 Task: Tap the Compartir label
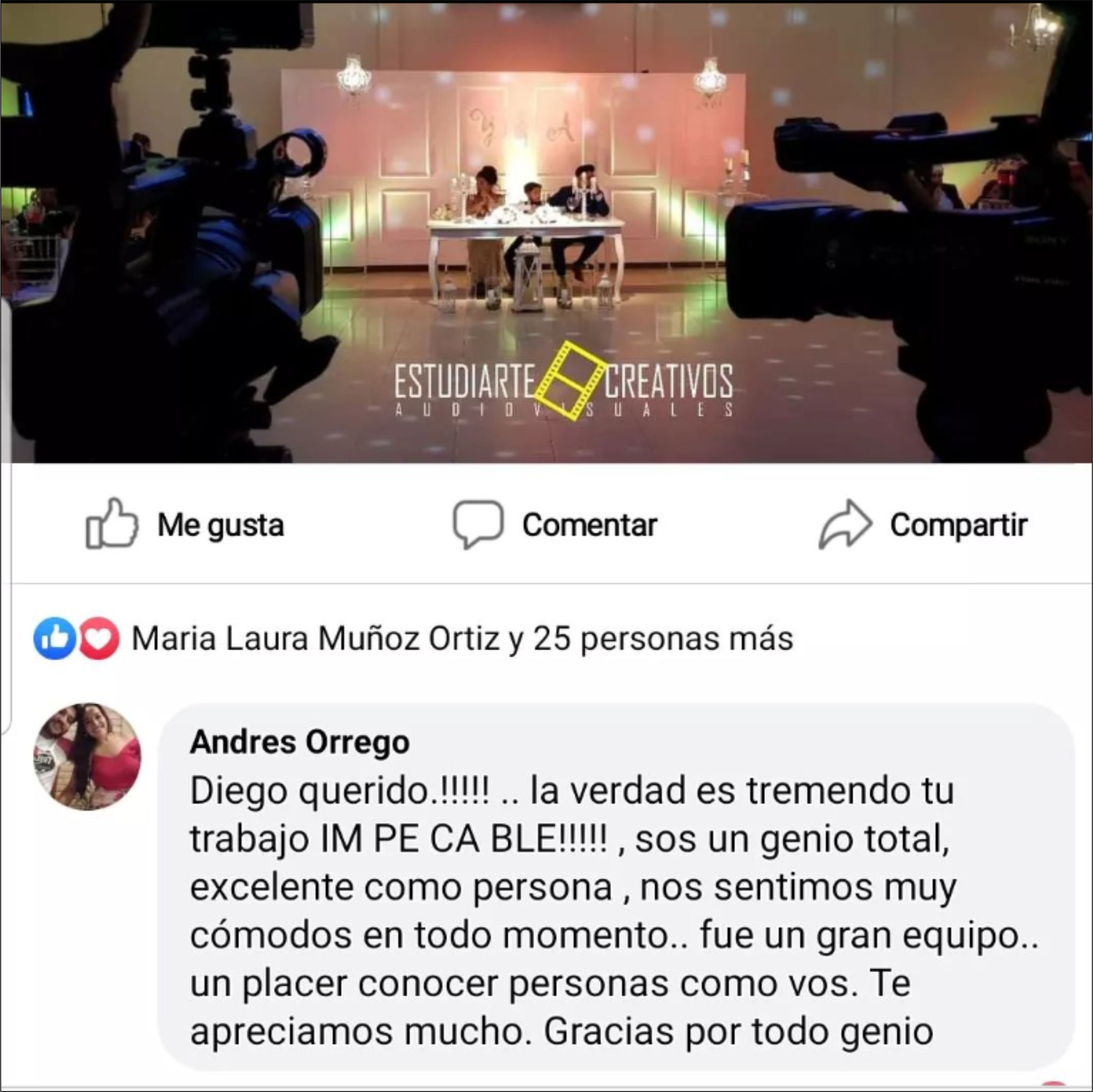click(959, 525)
